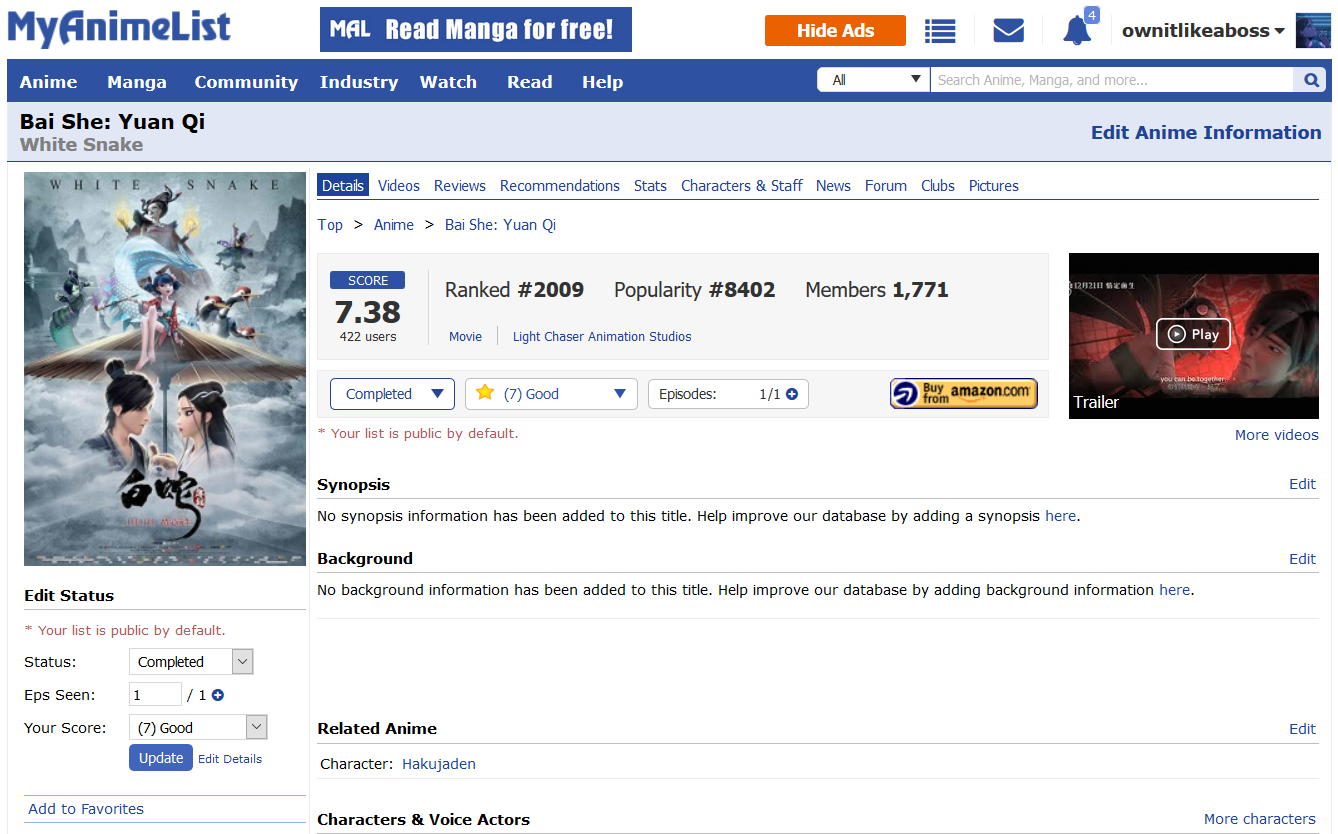Open the Read navigation menu
This screenshot has height=834, width=1338.
pos(530,82)
